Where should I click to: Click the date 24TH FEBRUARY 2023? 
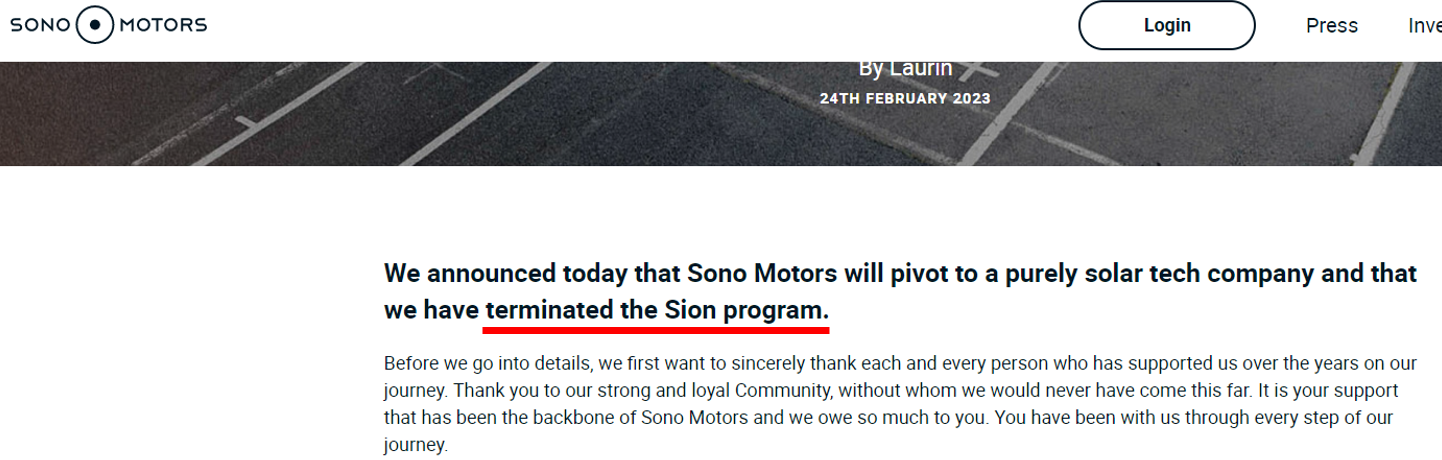(905, 98)
